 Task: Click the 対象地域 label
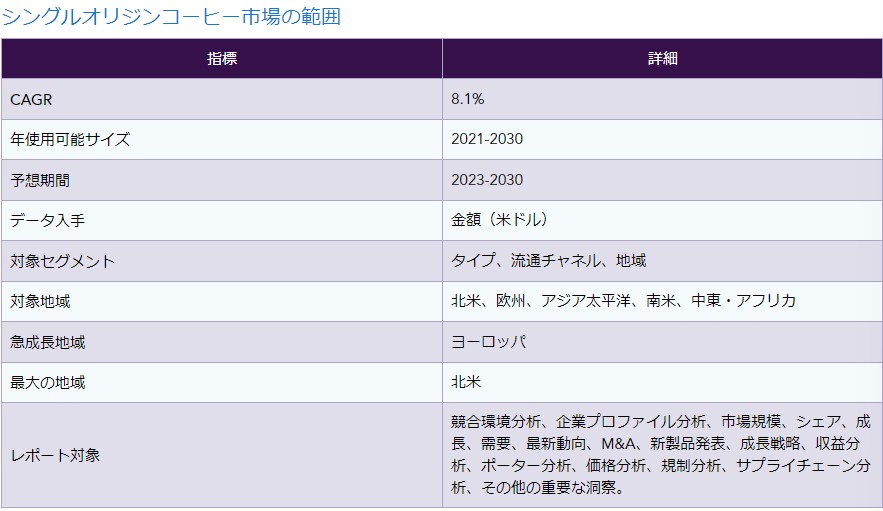coord(40,301)
